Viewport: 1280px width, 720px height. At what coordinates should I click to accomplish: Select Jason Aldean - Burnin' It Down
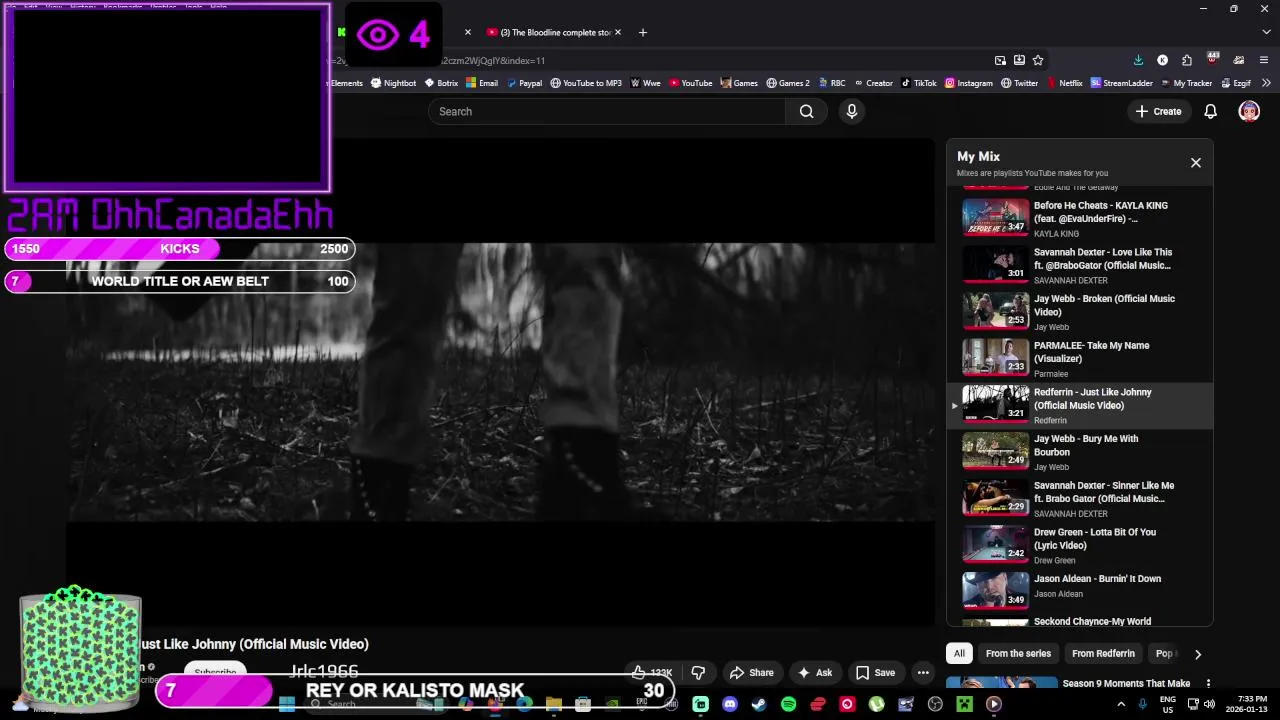click(1080, 591)
